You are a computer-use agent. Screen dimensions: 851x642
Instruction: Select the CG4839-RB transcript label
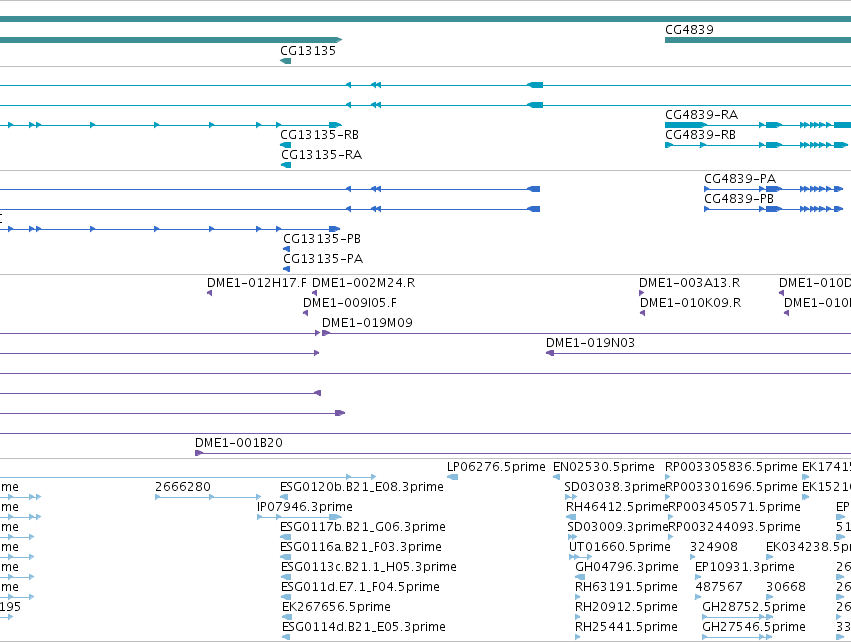pyautogui.click(x=701, y=135)
